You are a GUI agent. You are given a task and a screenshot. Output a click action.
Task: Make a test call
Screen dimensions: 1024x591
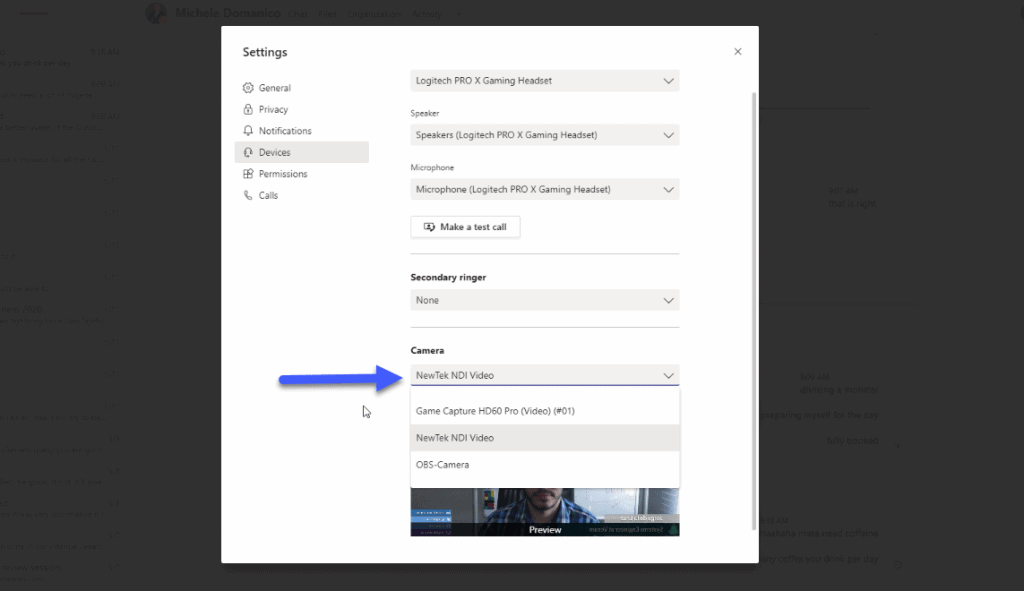pos(465,227)
